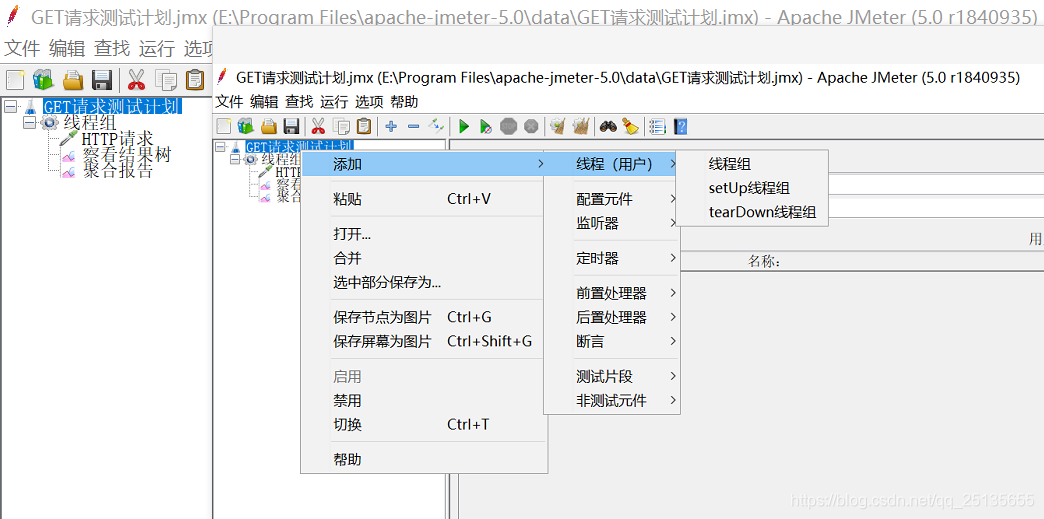Click the Cut scissors icon in back window toolbar
The height and width of the screenshot is (519, 1044).
point(136,79)
